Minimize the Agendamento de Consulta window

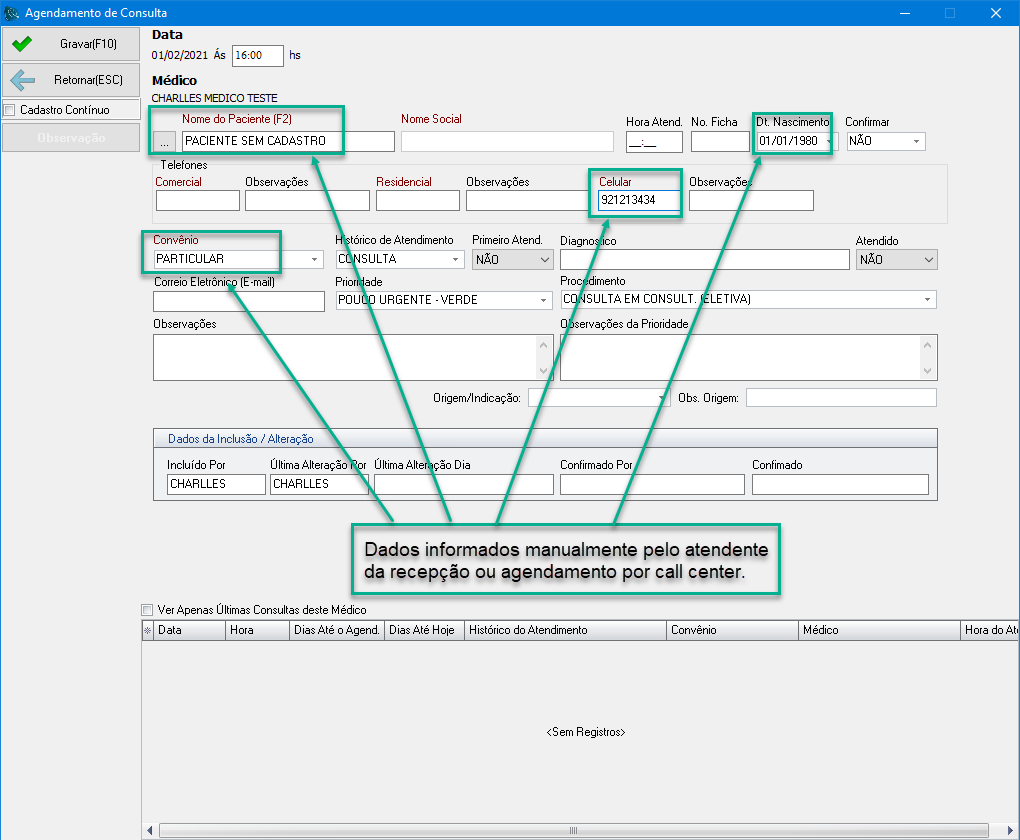point(905,13)
